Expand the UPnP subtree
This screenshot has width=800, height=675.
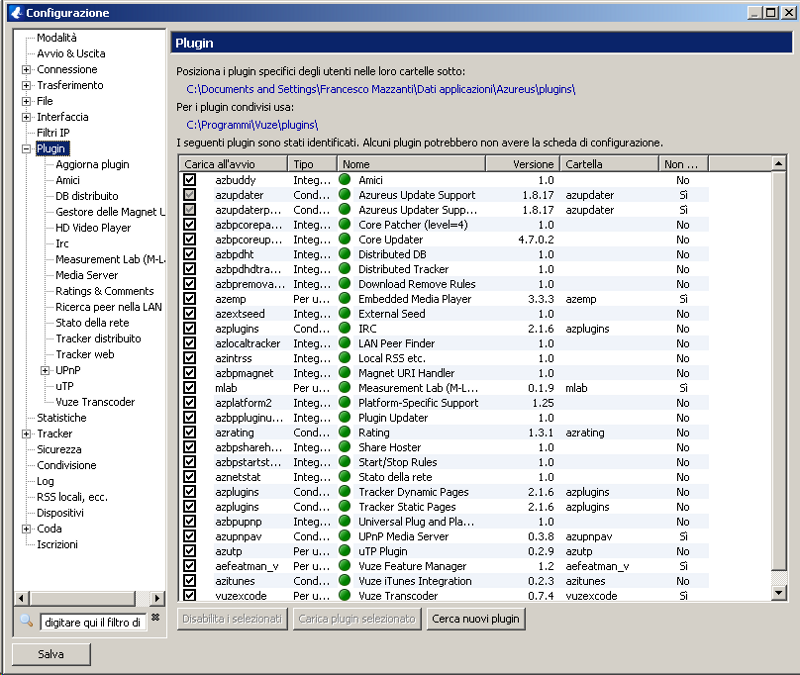[x=45, y=370]
